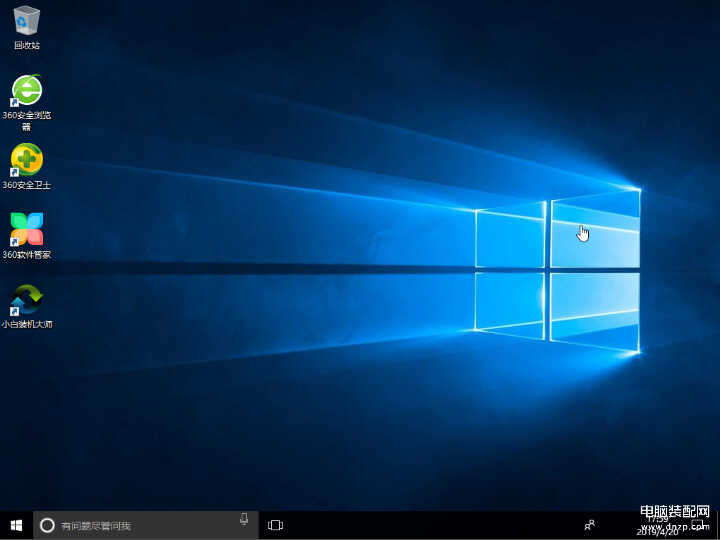Viewport: 720px width, 540px height.
Task: Open the taskbar clock and date
Action: tap(658, 525)
